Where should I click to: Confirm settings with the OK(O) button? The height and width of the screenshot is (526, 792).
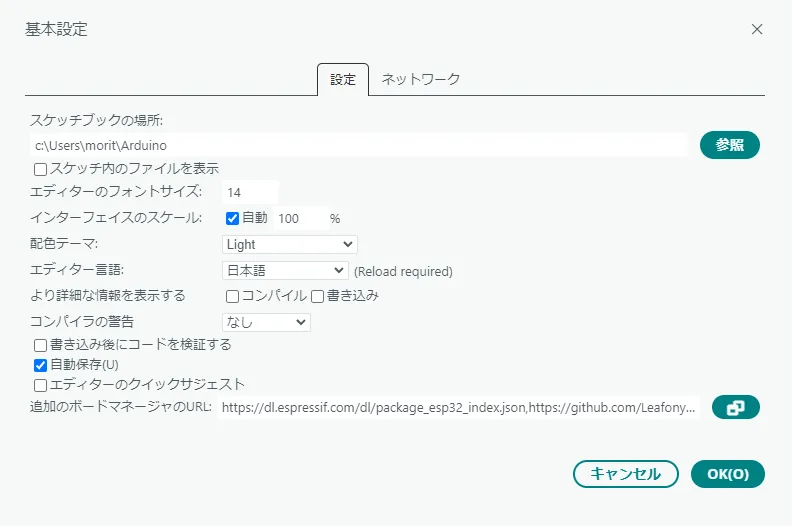click(727, 474)
